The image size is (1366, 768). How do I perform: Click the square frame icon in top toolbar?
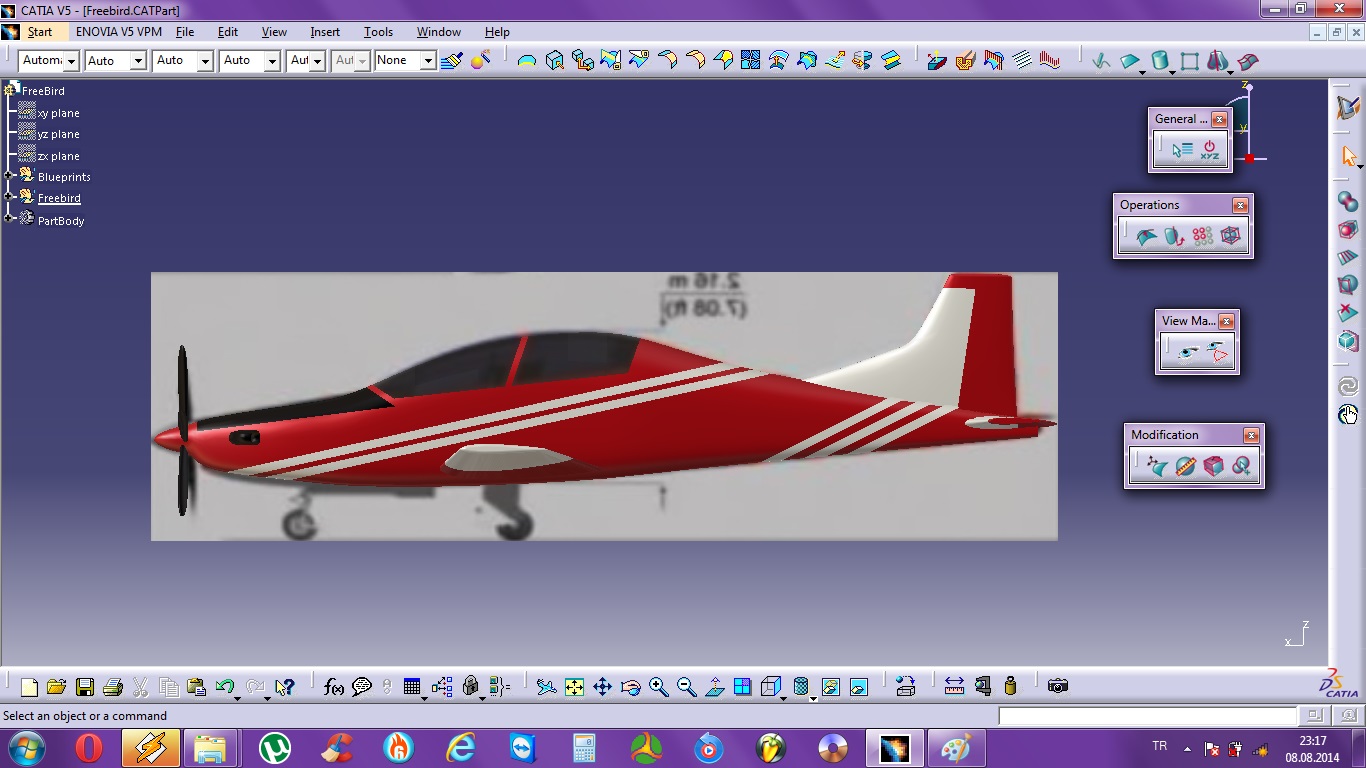pos(1189,61)
